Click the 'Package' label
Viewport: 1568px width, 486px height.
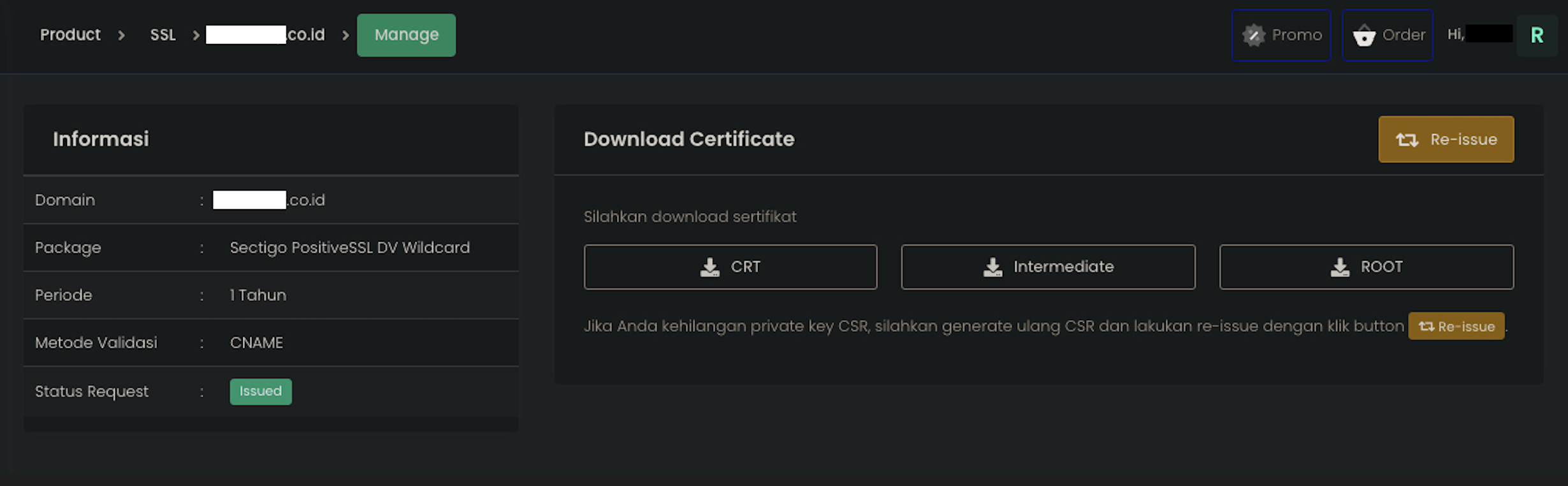pos(68,247)
